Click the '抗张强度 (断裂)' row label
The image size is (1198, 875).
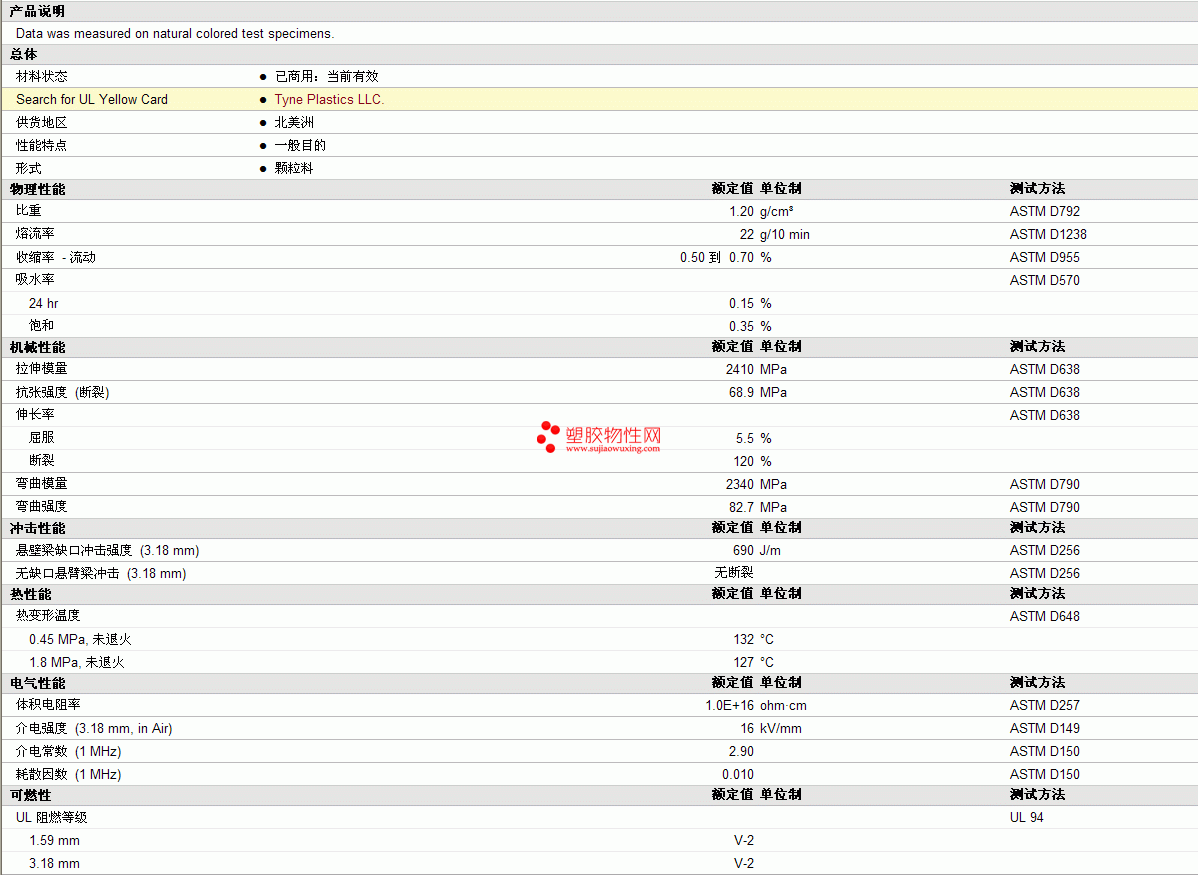(x=63, y=392)
